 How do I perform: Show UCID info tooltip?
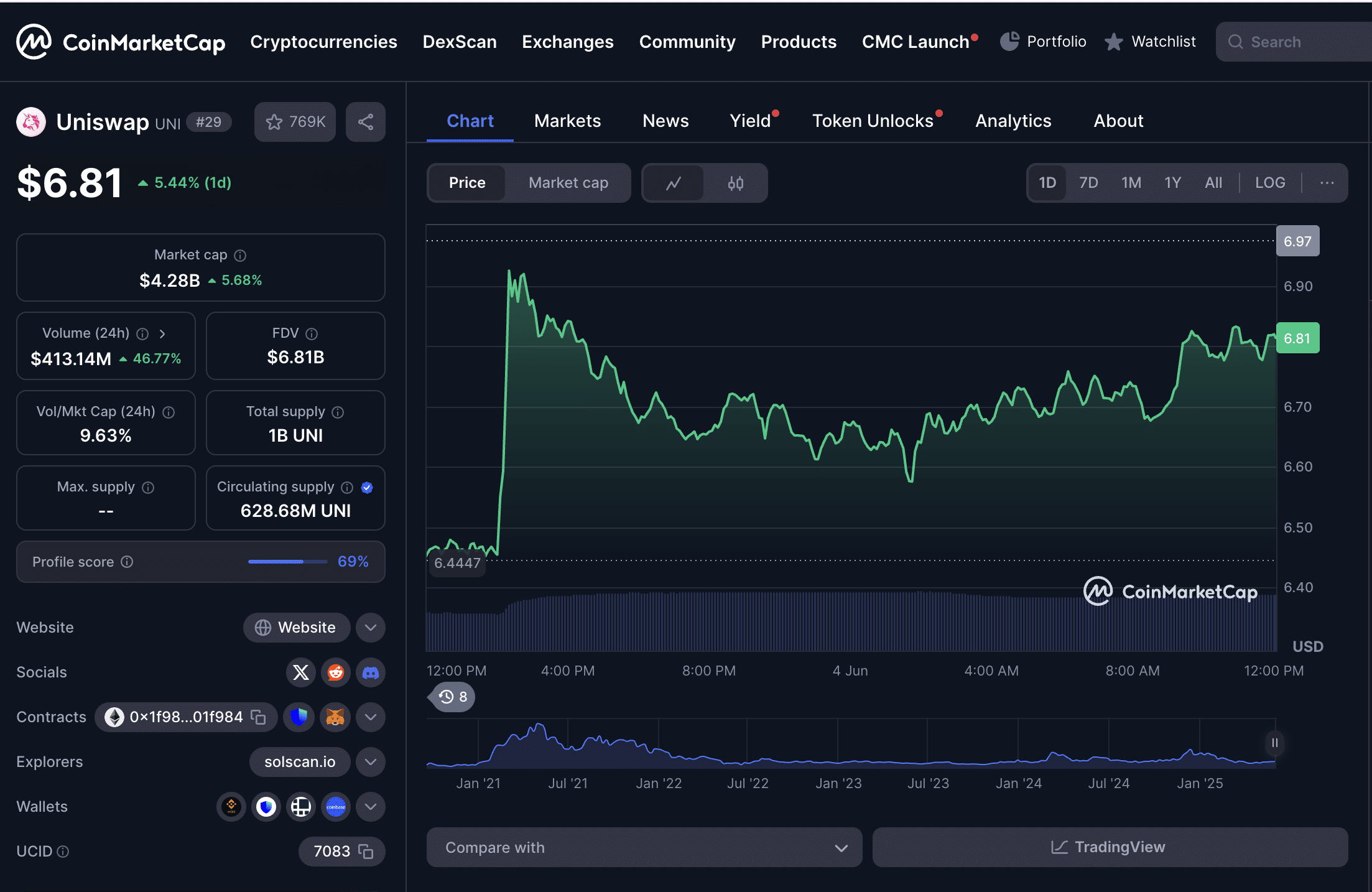coord(63,852)
